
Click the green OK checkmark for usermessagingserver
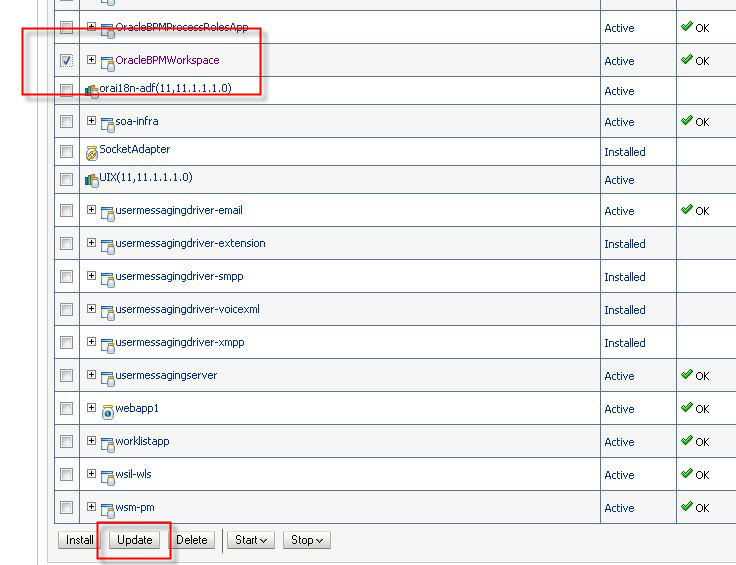(x=687, y=374)
